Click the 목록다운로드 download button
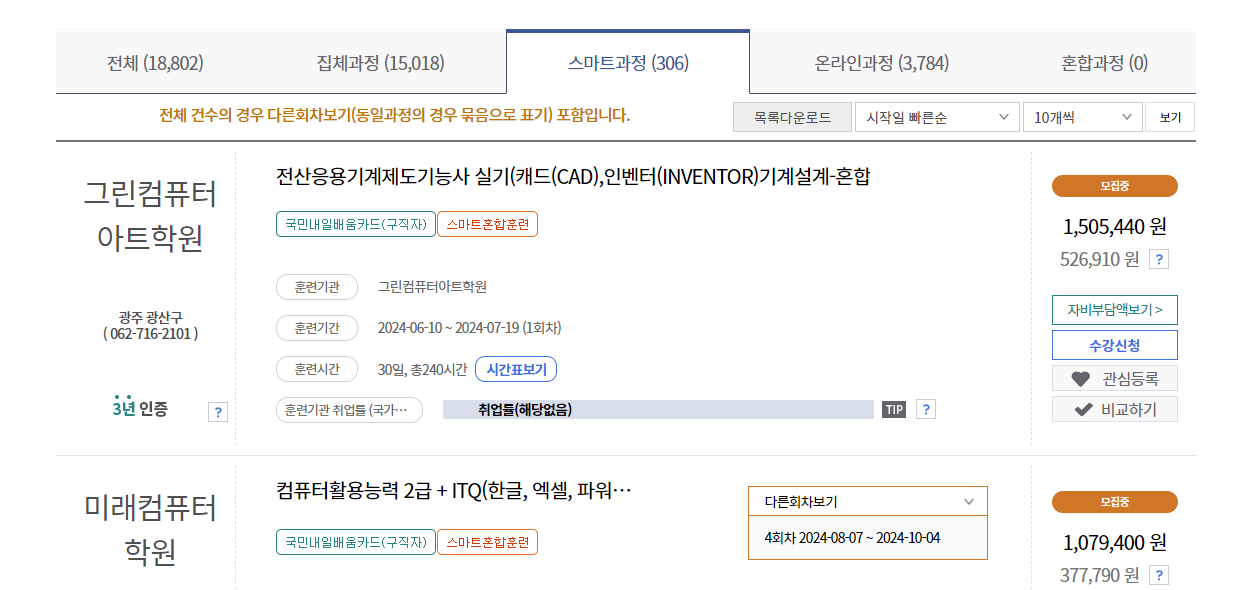1233x590 pixels. click(x=791, y=116)
